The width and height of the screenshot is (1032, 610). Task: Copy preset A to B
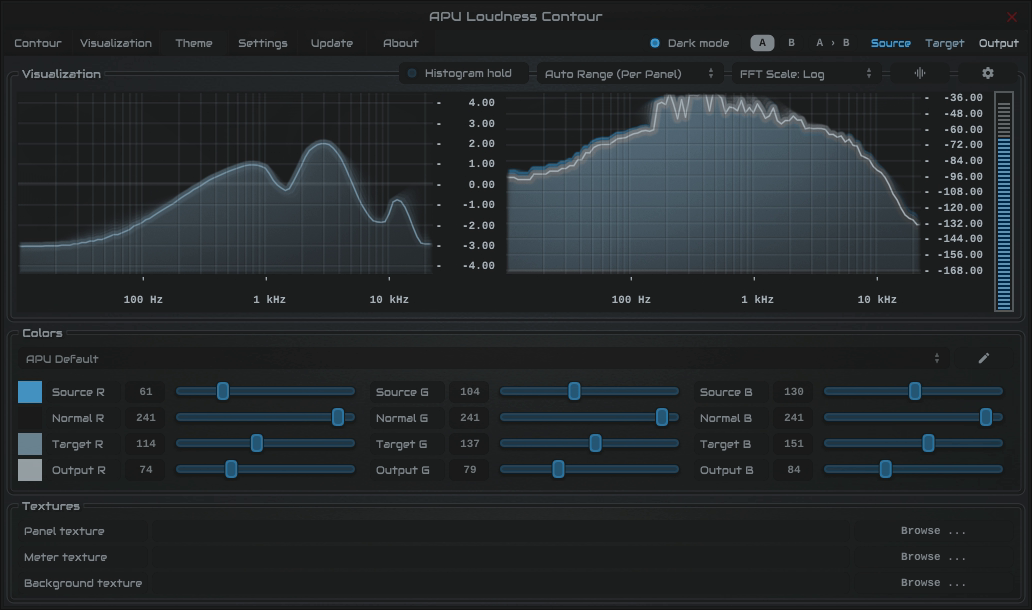[x=833, y=43]
